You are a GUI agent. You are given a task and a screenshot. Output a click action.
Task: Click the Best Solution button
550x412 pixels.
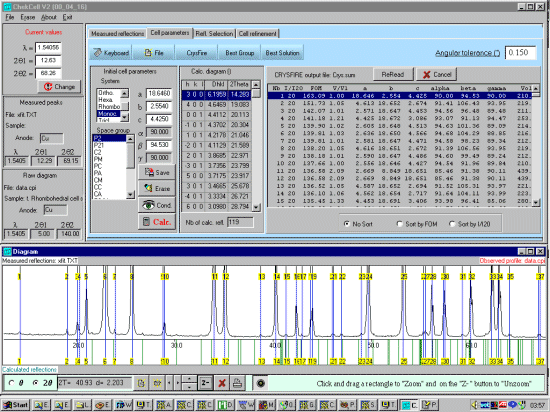(282, 53)
